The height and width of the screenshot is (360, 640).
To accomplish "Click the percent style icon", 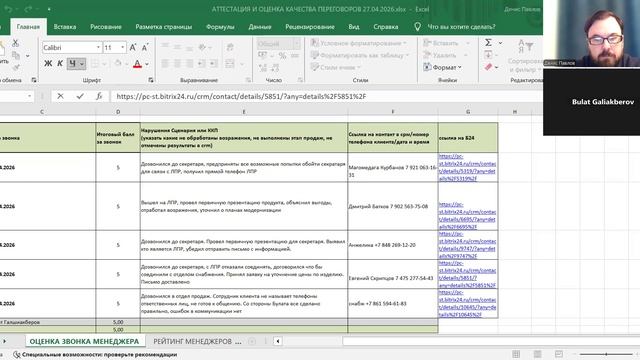I will tap(282, 56).
